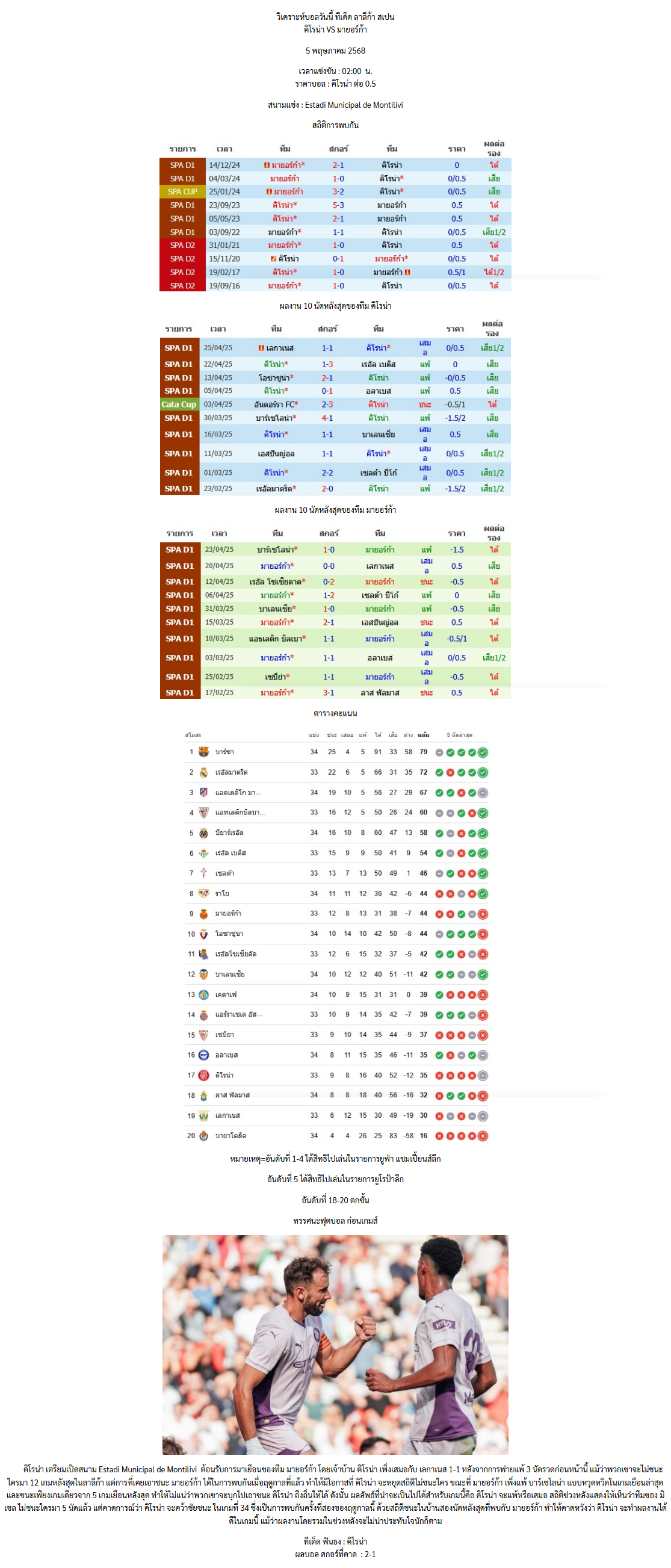
Task: Click the Real Sociedad crest in row 11
Action: pyautogui.click(x=204, y=954)
